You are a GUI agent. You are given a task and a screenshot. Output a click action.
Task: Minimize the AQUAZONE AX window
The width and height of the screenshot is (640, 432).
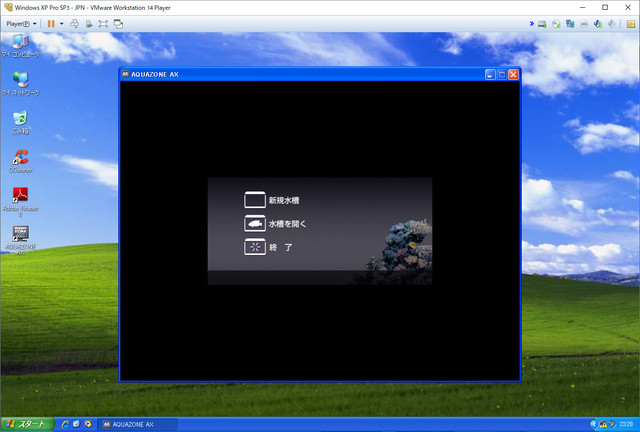pyautogui.click(x=490, y=74)
